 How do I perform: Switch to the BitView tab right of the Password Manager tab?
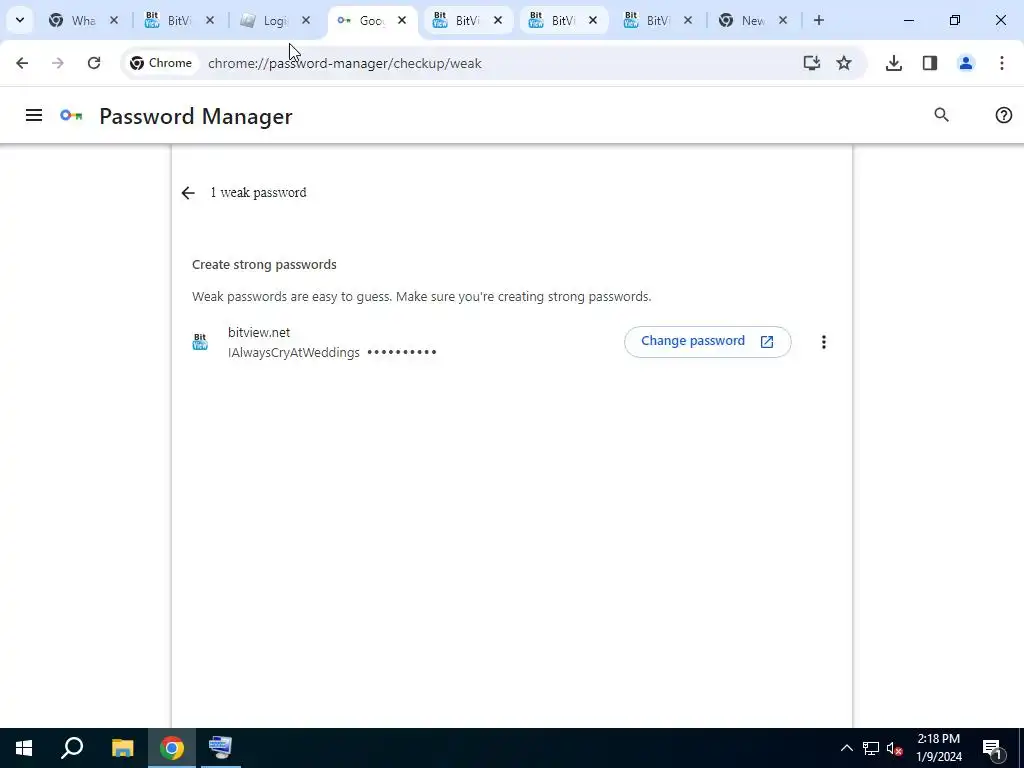(467, 20)
